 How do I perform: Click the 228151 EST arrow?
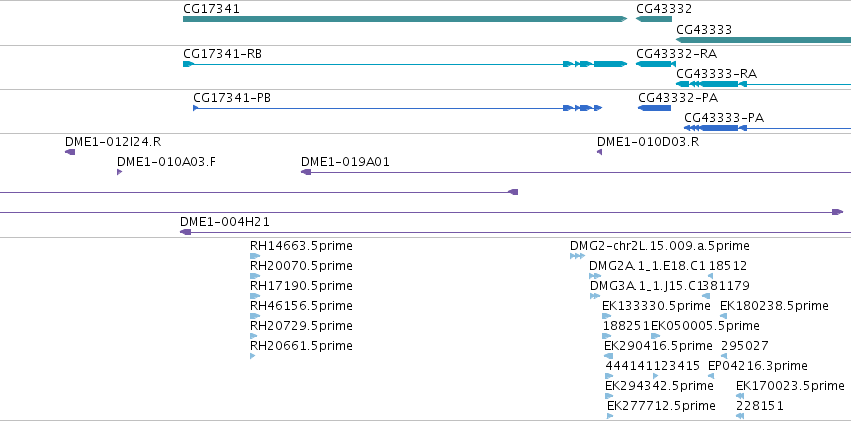point(740,416)
